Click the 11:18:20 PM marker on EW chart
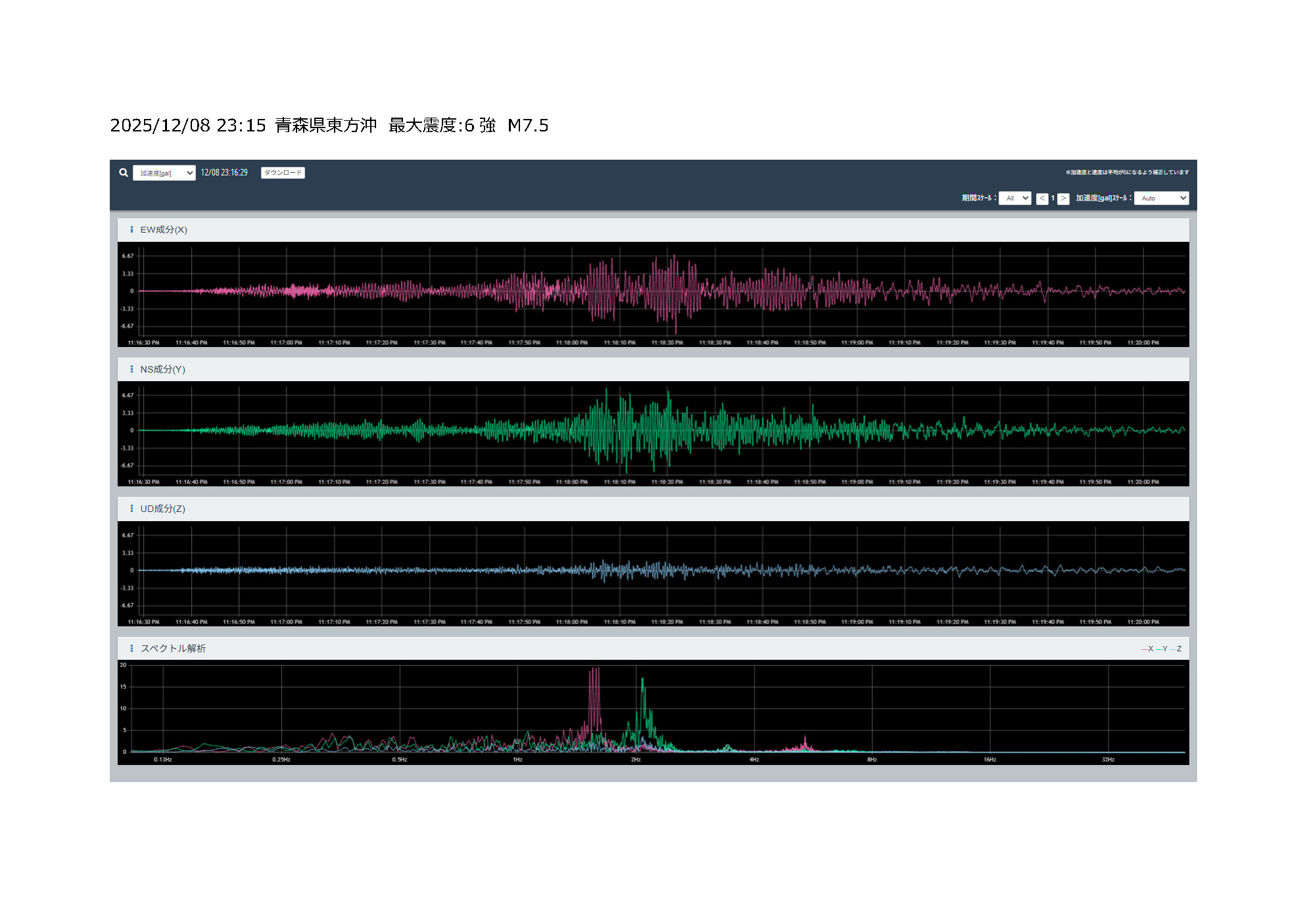 click(667, 342)
